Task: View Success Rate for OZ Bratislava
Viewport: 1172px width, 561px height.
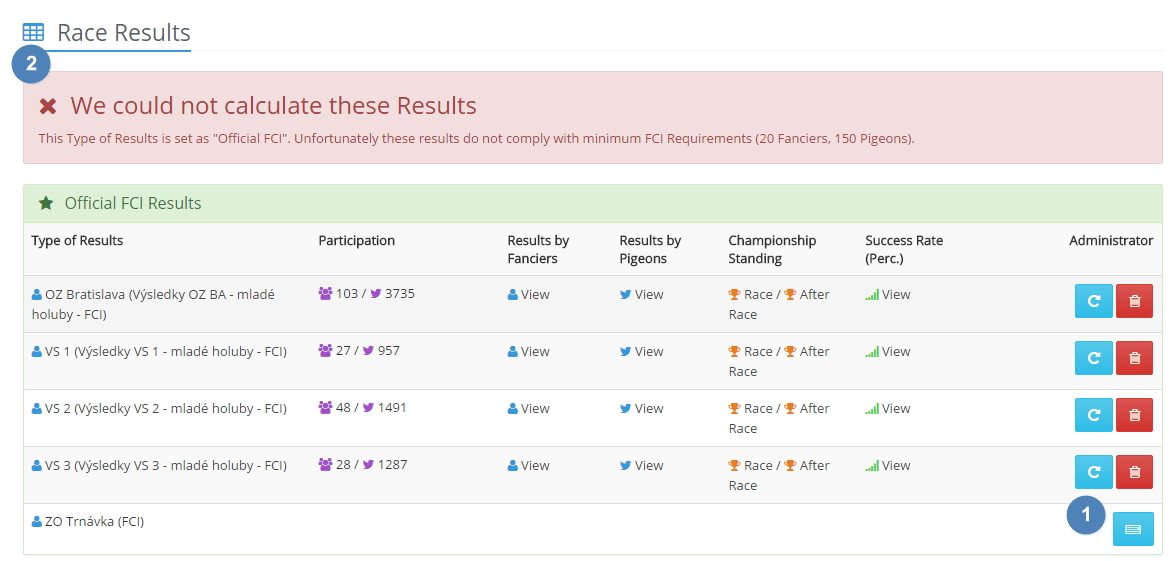Action: click(x=895, y=295)
